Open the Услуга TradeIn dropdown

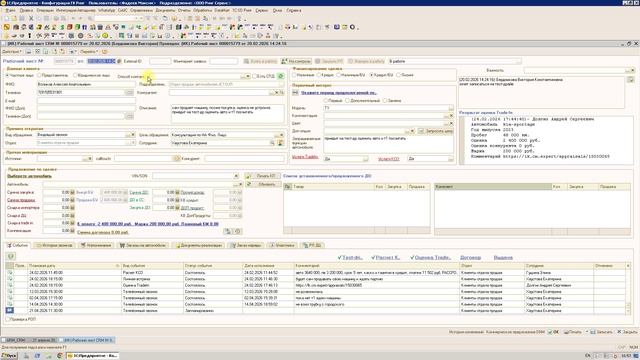366,159
